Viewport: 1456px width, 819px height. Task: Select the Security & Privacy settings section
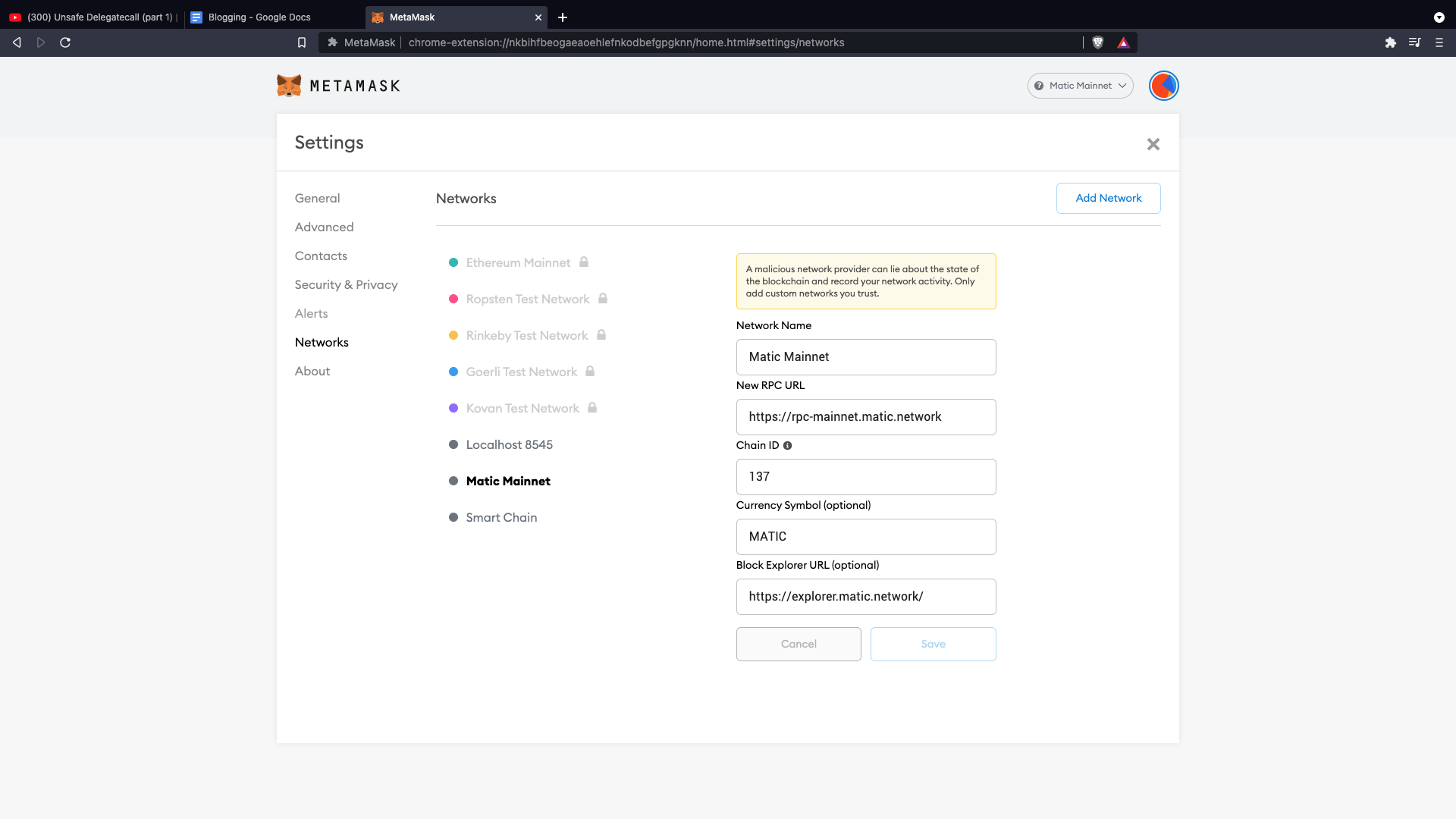click(x=347, y=284)
